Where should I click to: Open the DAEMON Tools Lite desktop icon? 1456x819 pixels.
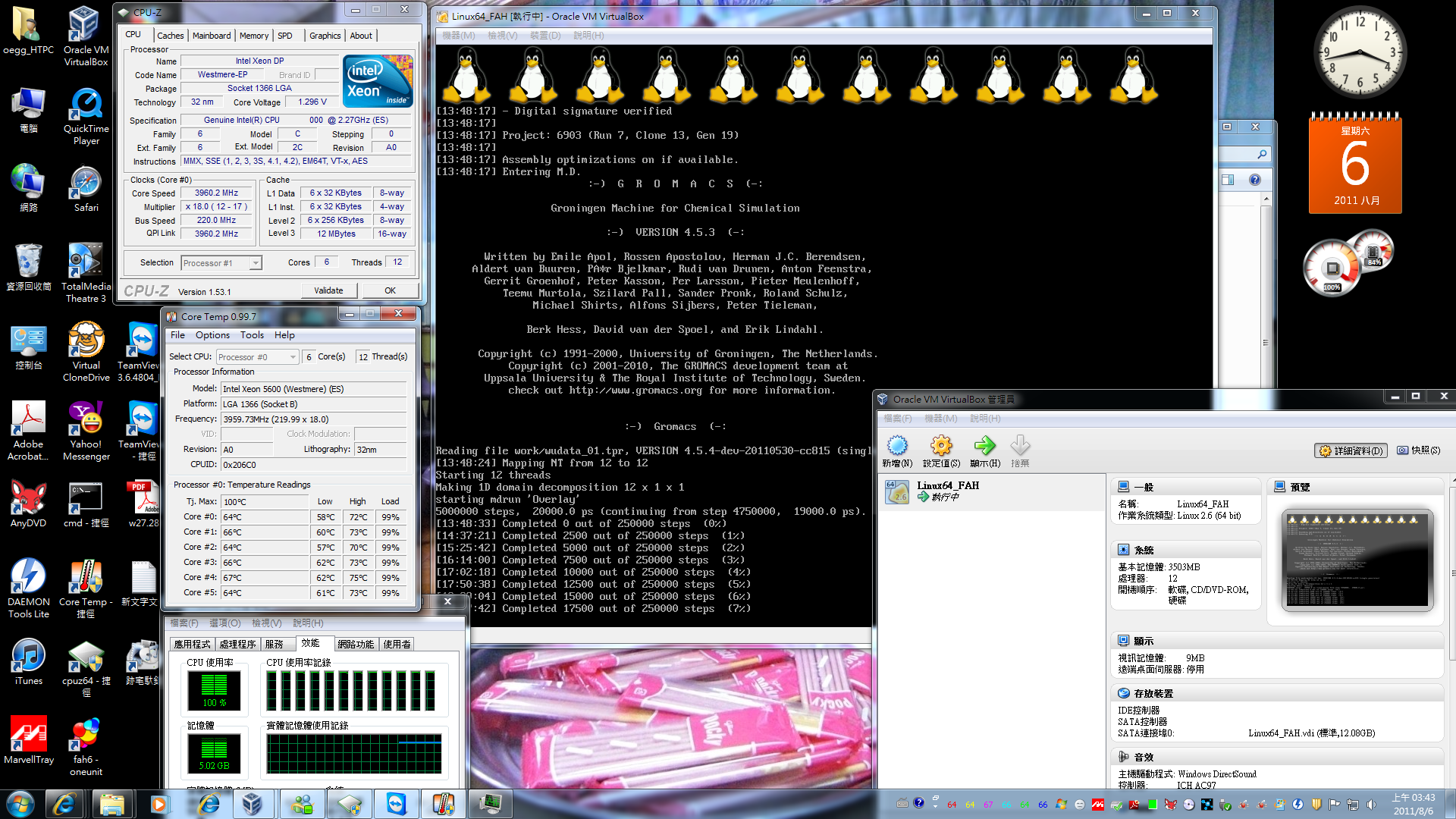click(x=28, y=588)
